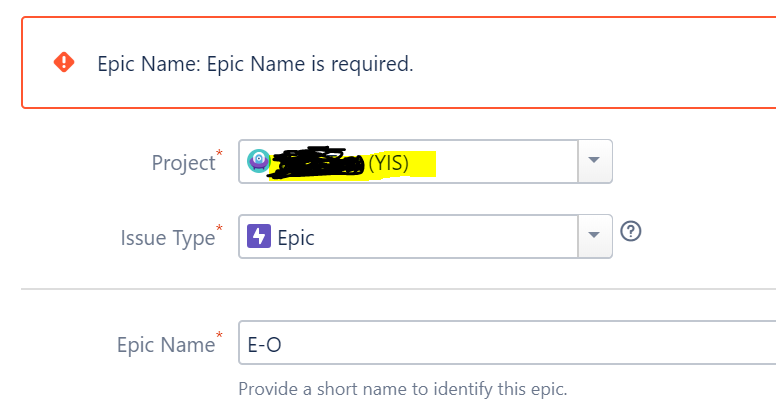This screenshot has width=776, height=410.
Task: Click the red asterisk beside Issue Type label
Action: [220, 230]
